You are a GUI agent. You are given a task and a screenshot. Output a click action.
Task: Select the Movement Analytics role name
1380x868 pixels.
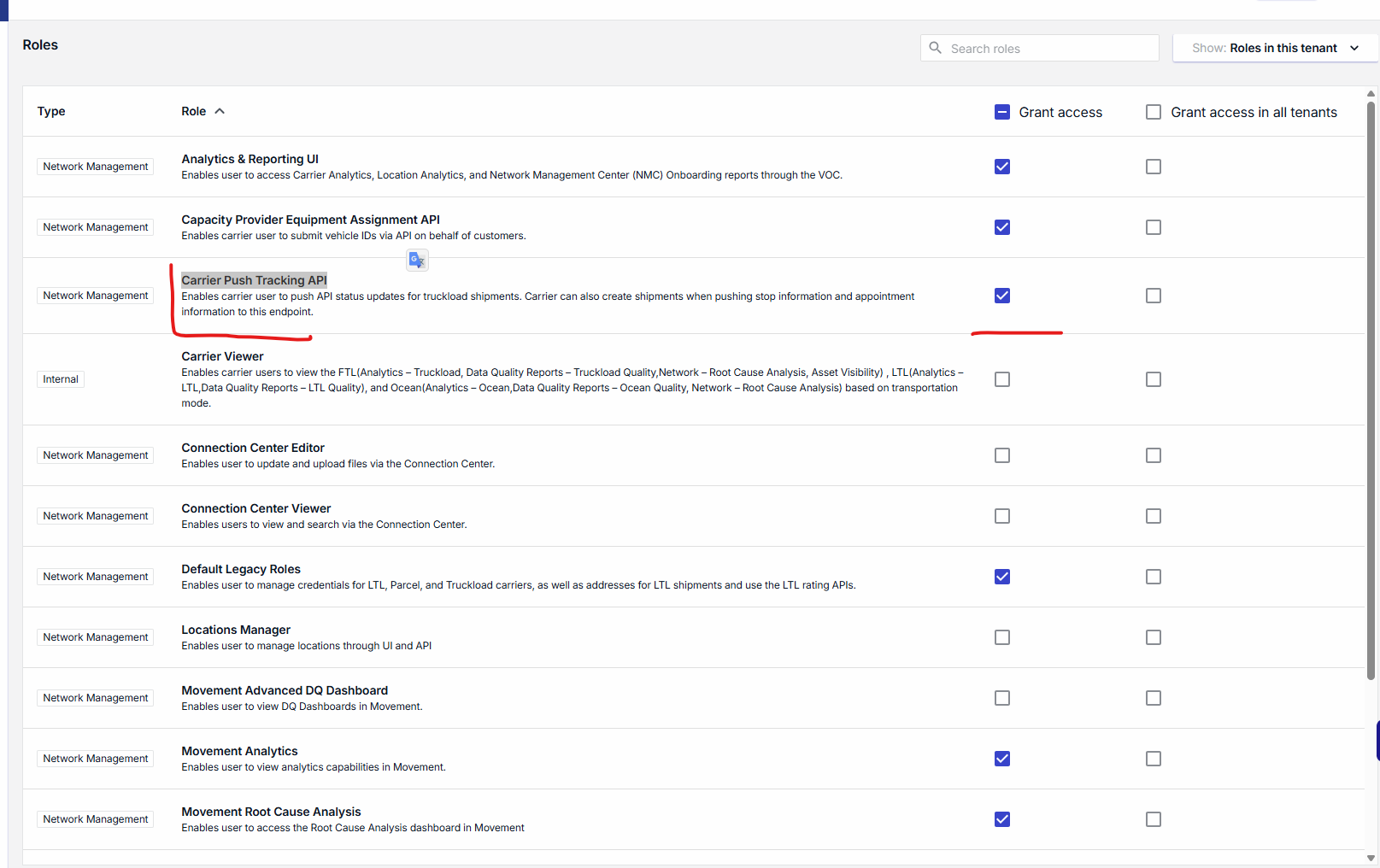[x=239, y=751]
